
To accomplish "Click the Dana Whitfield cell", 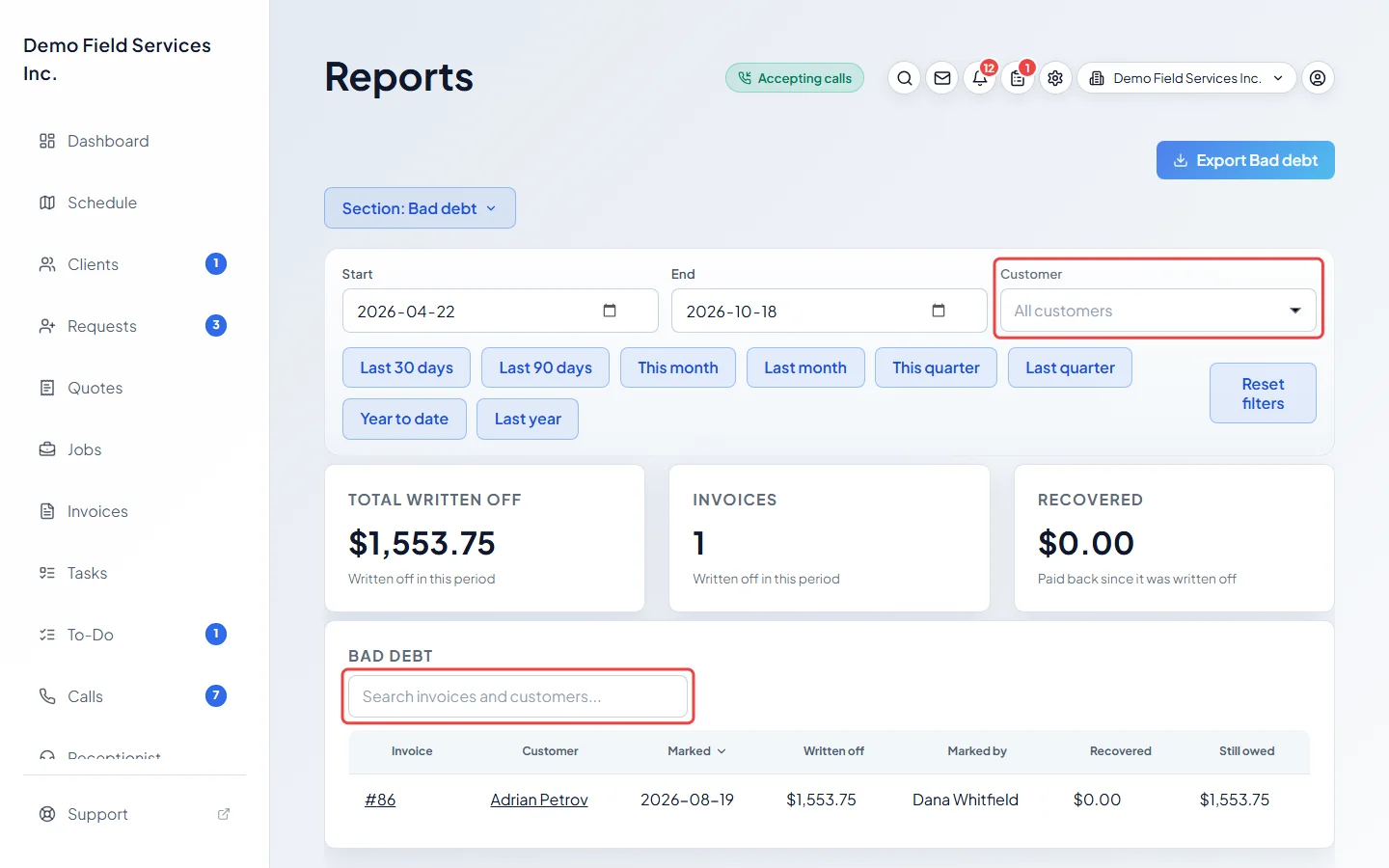I will pos(966,800).
